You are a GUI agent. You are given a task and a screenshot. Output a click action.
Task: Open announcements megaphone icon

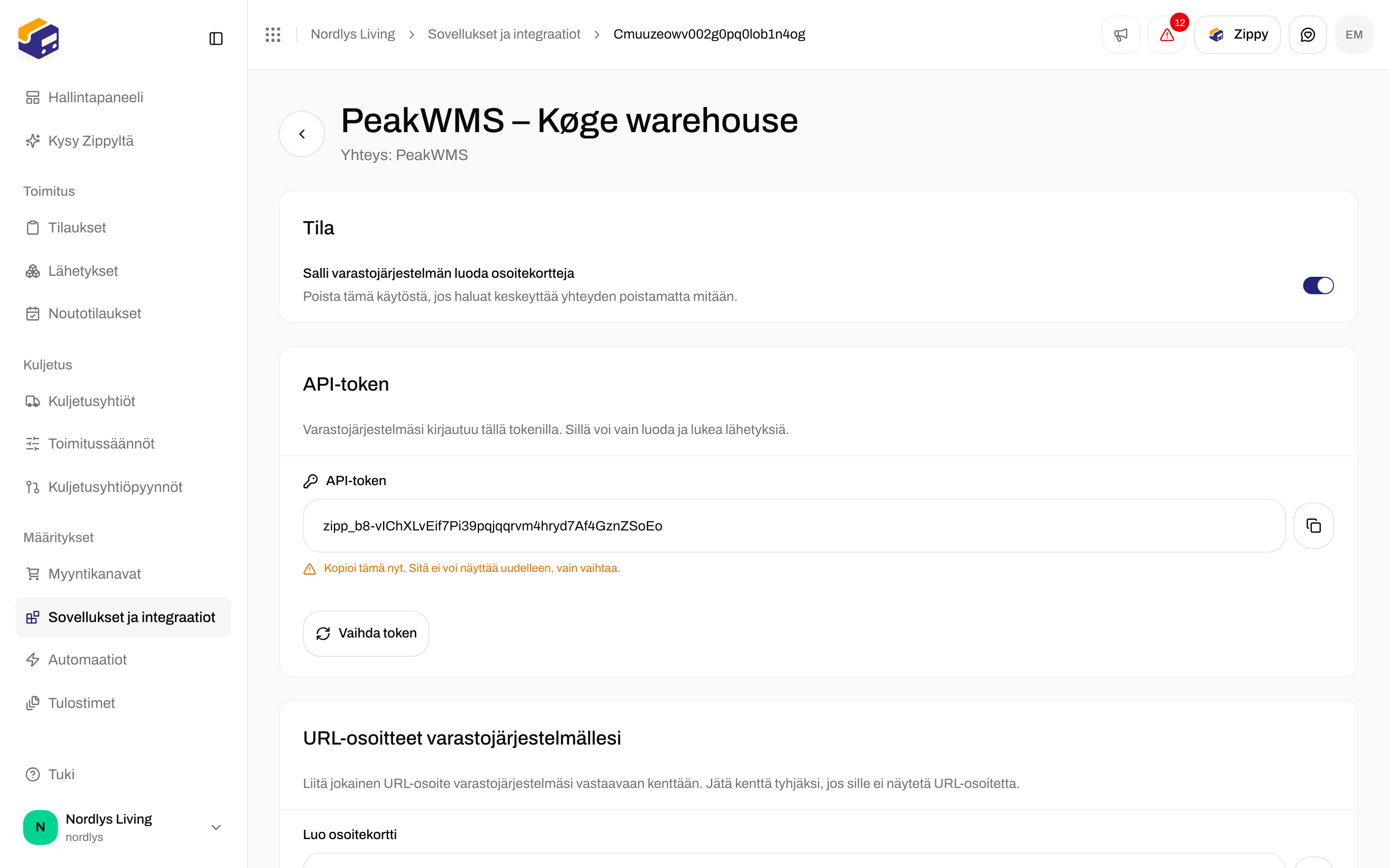pyautogui.click(x=1120, y=34)
